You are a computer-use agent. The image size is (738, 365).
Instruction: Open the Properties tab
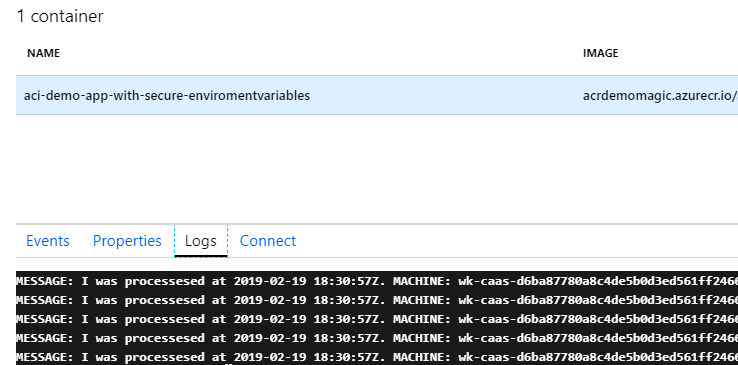click(127, 241)
